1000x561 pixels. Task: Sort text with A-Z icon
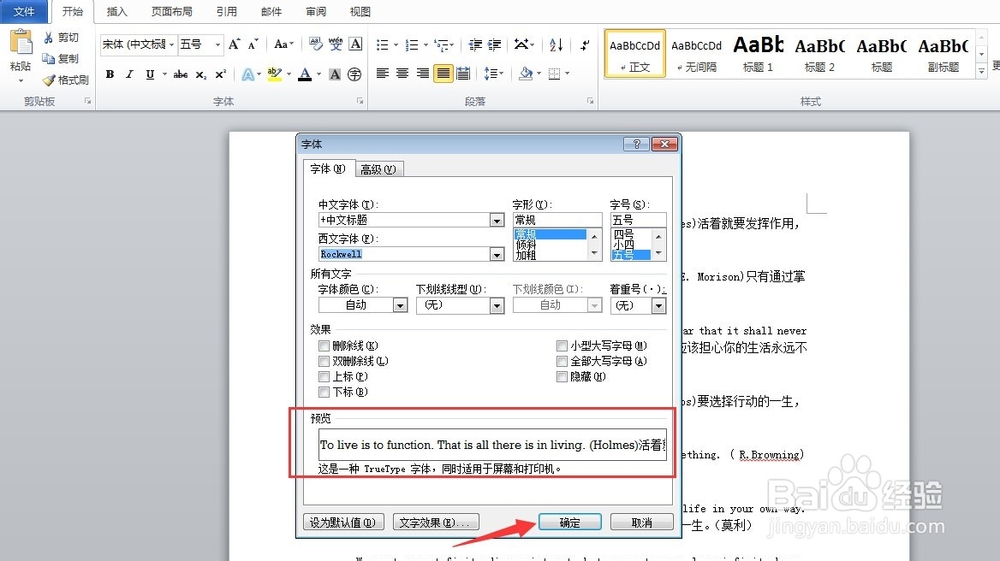tap(556, 45)
